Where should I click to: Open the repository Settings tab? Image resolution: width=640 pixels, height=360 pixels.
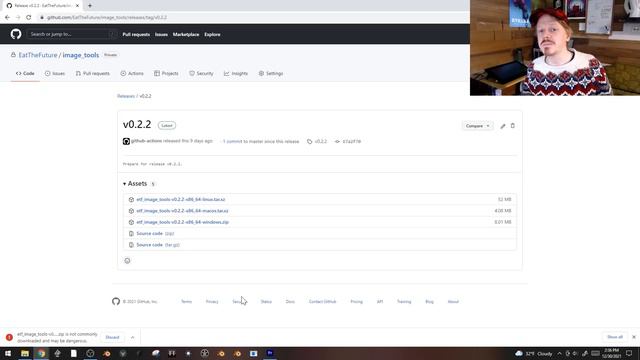pos(271,73)
